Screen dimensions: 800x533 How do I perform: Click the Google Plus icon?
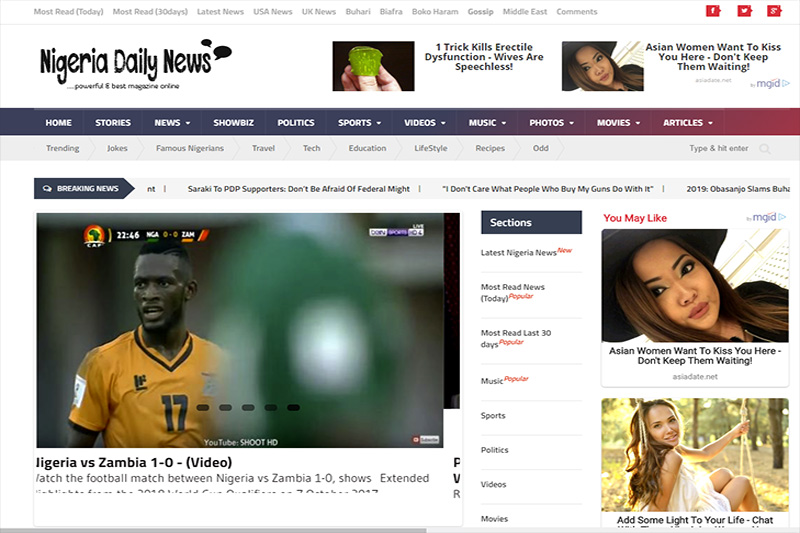(773, 11)
